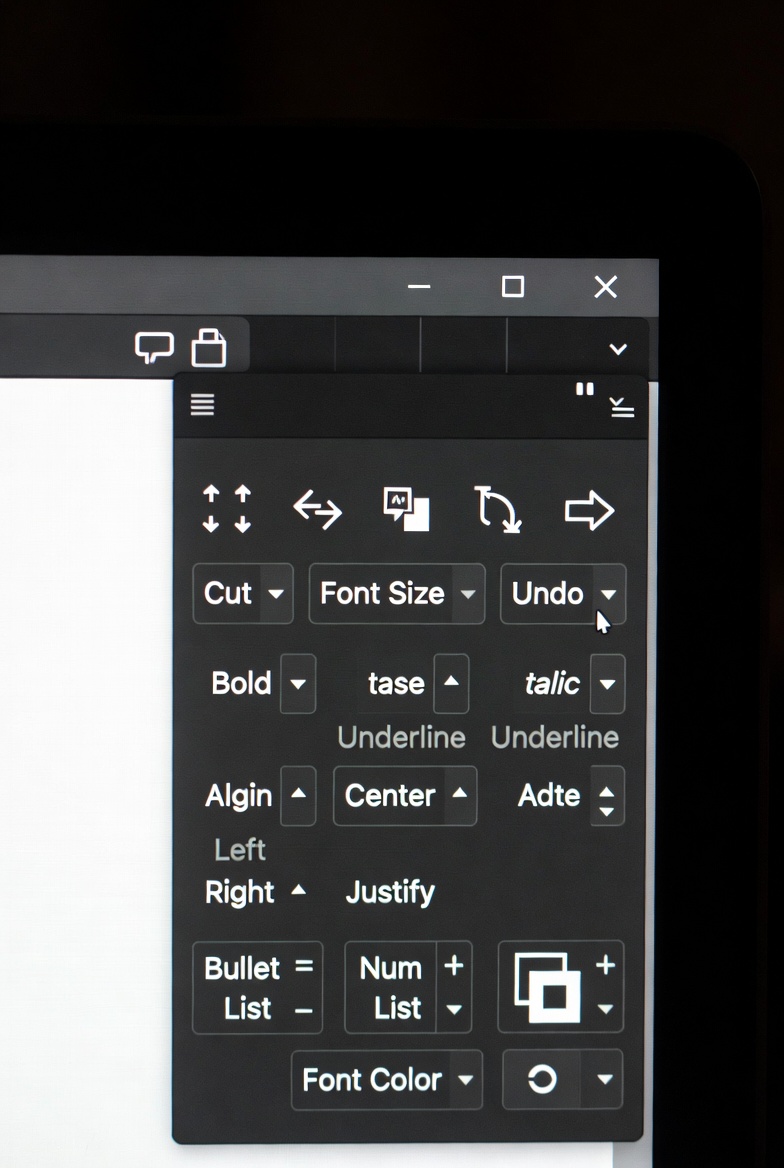Screen dimensions: 784x1168
Task: Toggle Bold formatting
Action: (x=241, y=684)
